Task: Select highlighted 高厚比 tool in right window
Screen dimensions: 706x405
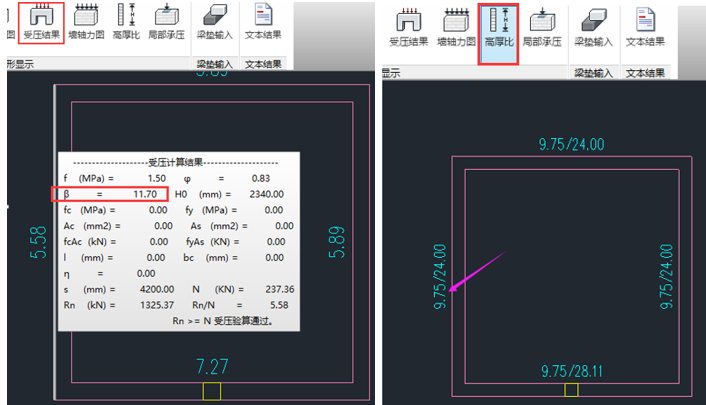Action: coord(498,34)
